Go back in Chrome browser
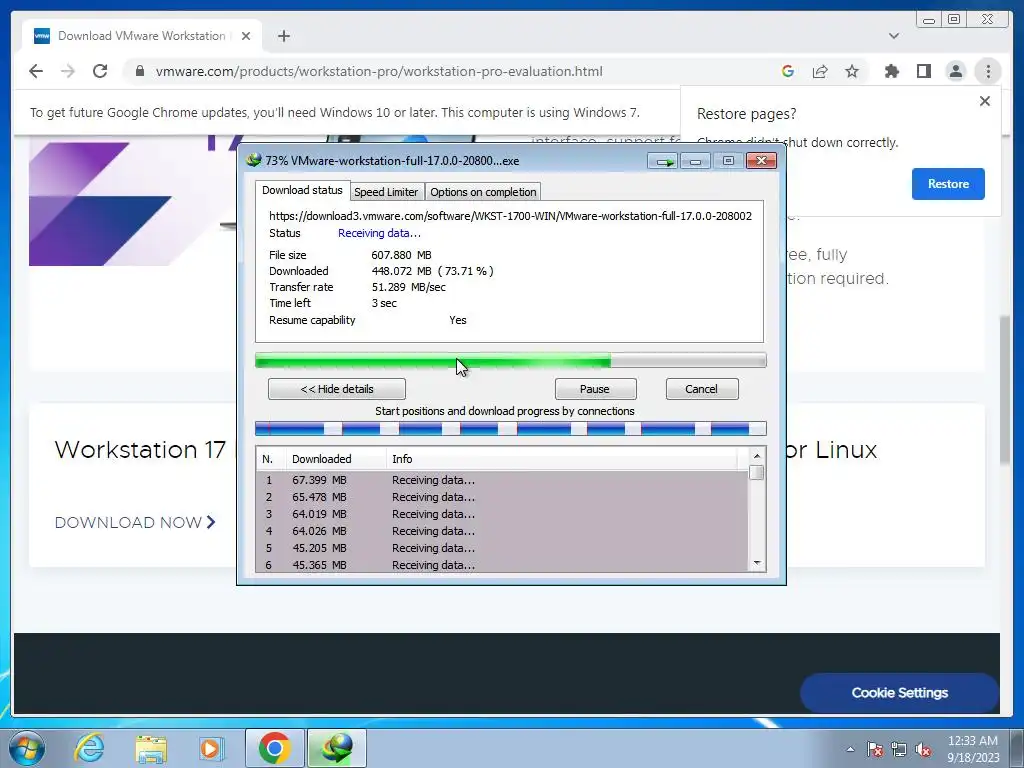Image resolution: width=1024 pixels, height=768 pixels. tap(36, 71)
